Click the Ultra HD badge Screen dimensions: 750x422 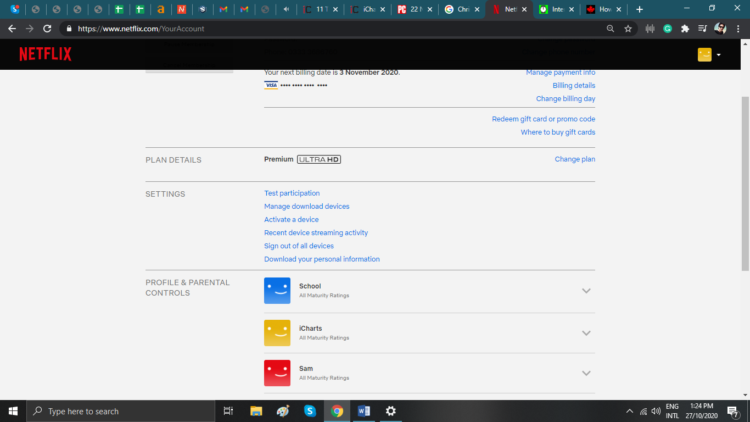(x=319, y=159)
